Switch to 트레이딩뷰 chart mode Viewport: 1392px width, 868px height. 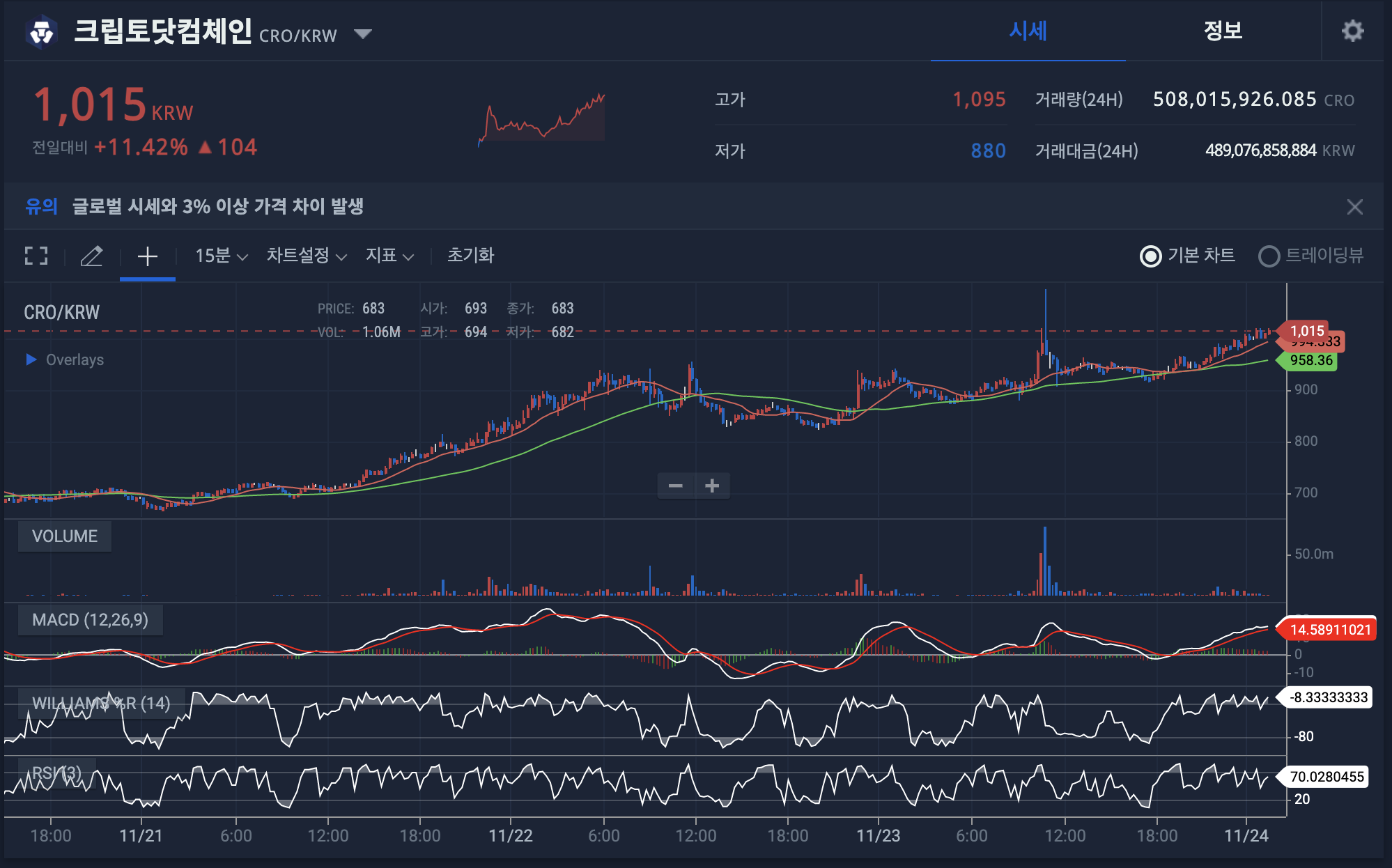[1269, 256]
